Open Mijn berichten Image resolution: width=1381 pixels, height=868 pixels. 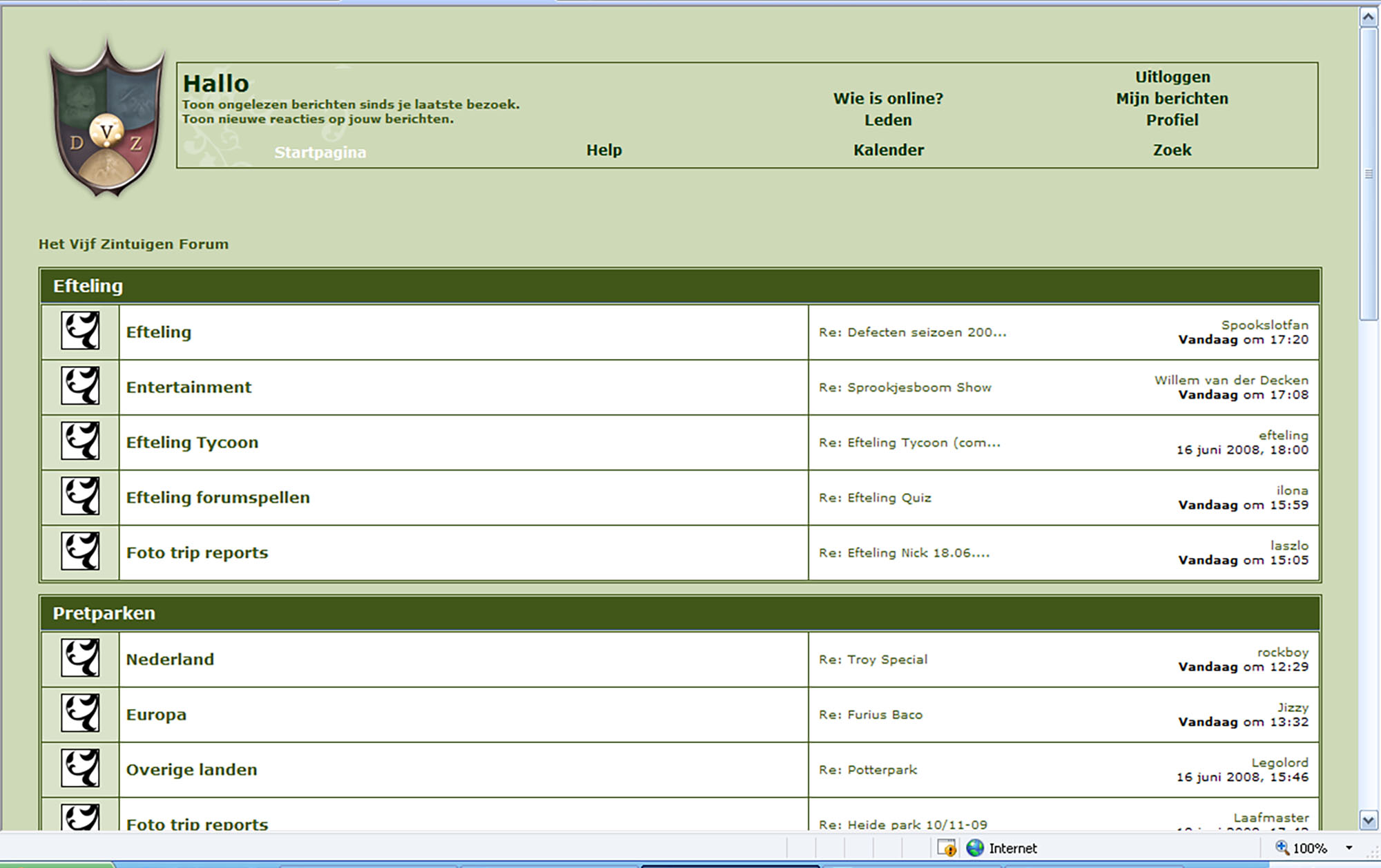(x=1172, y=99)
